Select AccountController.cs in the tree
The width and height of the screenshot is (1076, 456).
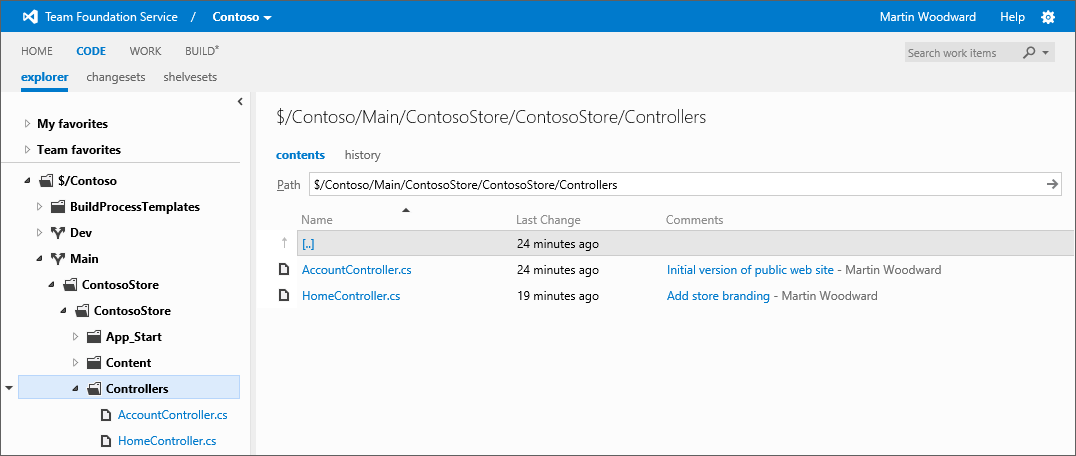(x=172, y=415)
